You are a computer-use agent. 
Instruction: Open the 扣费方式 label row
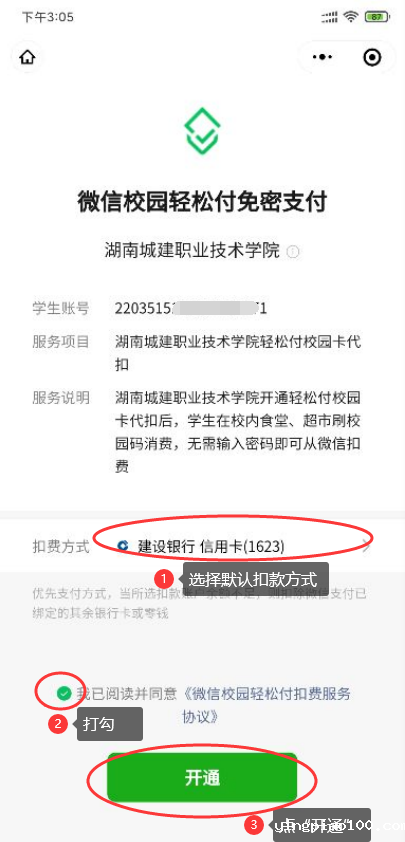click(x=202, y=547)
